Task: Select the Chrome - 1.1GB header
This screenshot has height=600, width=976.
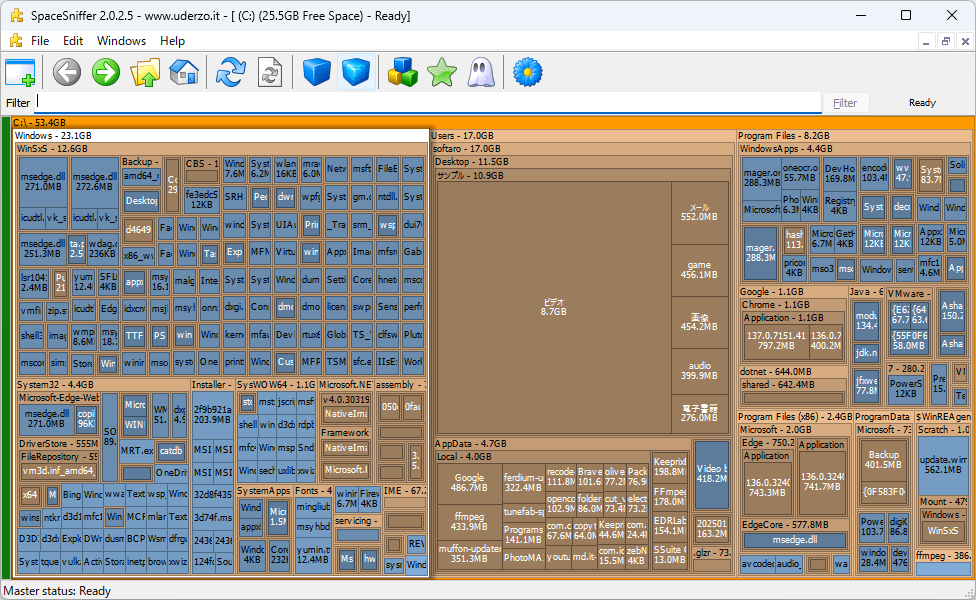Action: (794, 304)
